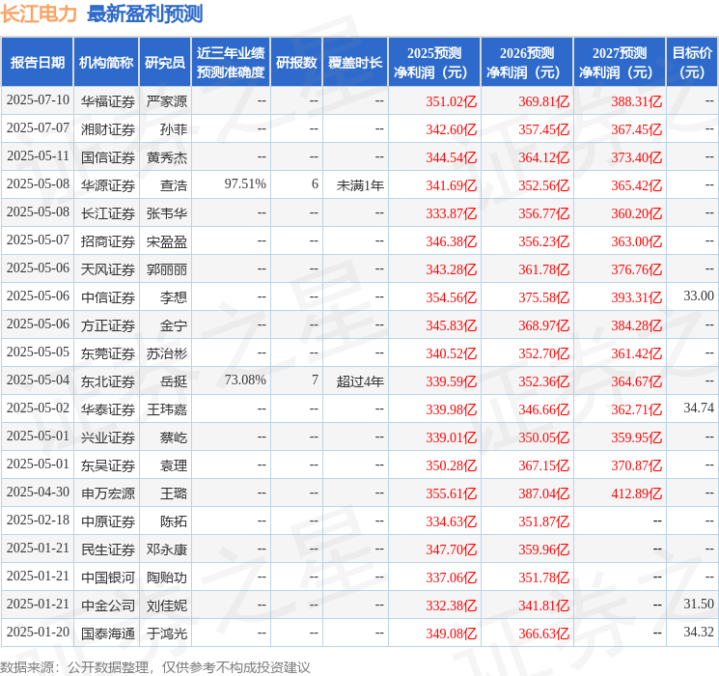The image size is (719, 676).
Task: Click the 近三年业绩预测准确度 column header
Action: pos(231,62)
